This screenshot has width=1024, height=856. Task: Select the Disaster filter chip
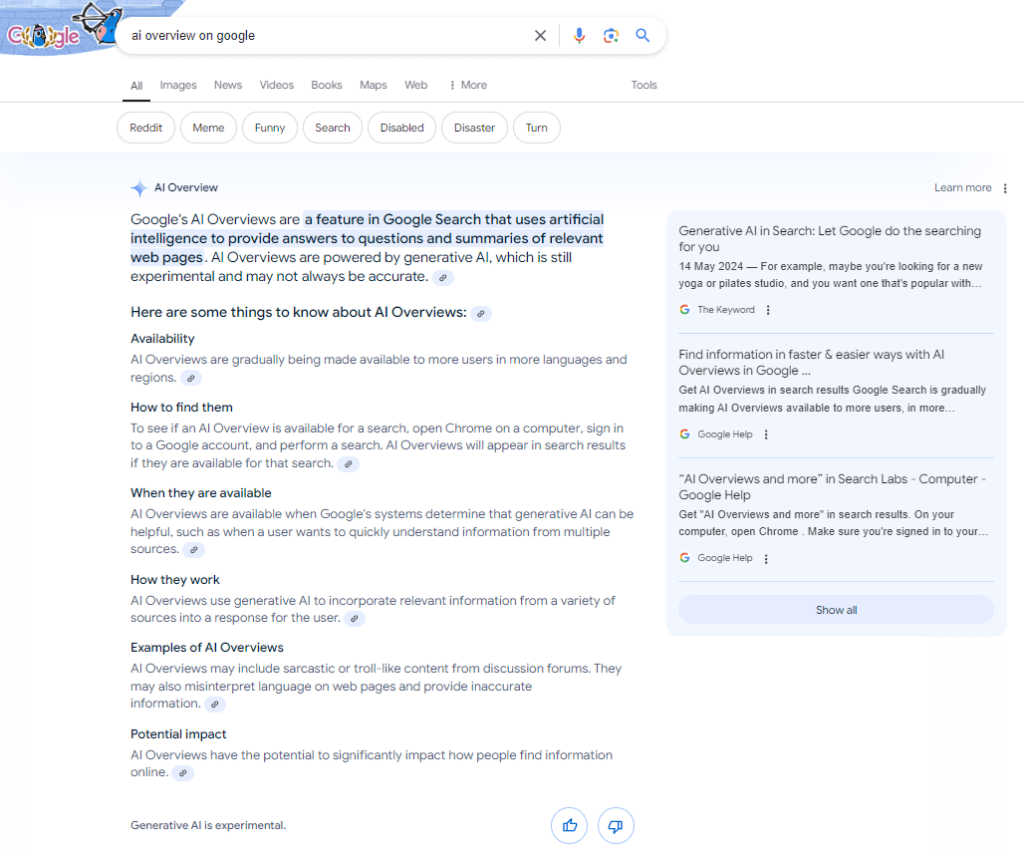pyautogui.click(x=475, y=128)
